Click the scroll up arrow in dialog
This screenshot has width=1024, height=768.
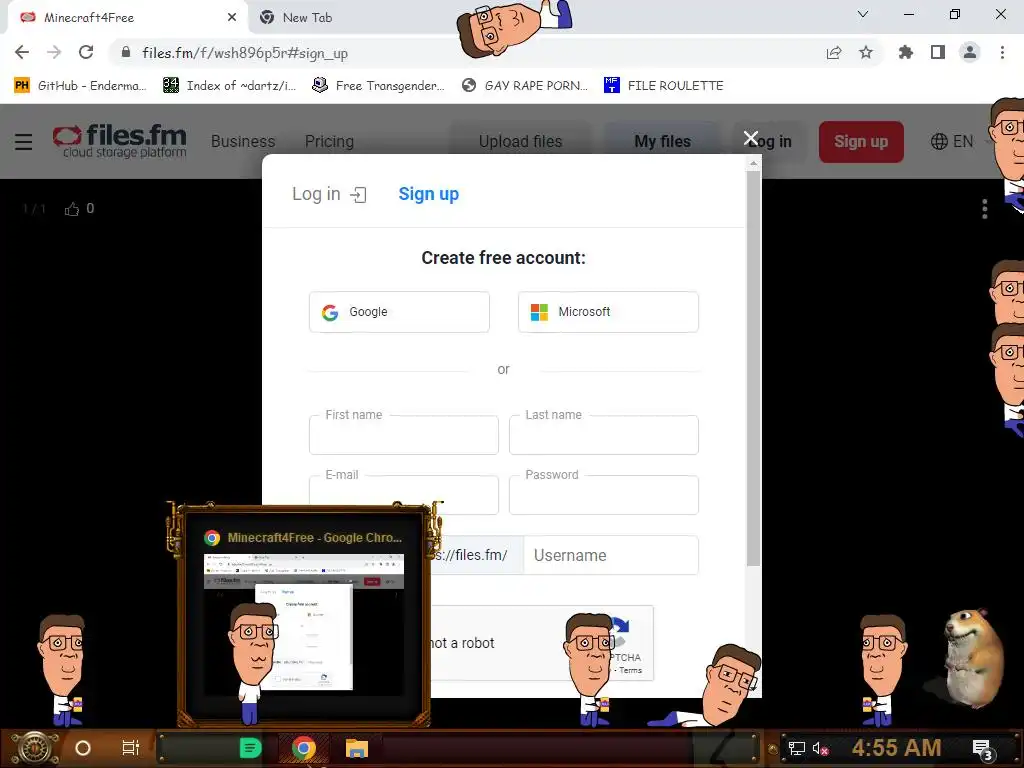tap(754, 163)
